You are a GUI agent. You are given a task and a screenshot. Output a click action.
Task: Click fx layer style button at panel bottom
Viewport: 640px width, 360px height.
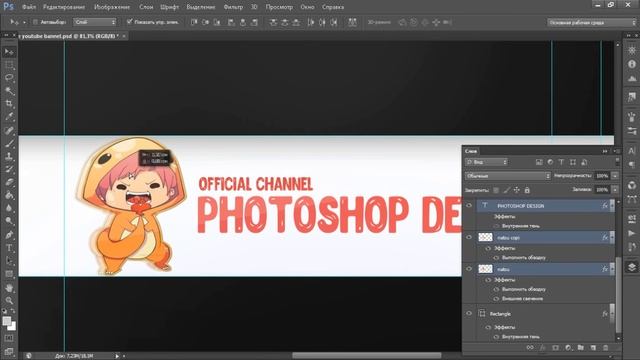[542, 348]
